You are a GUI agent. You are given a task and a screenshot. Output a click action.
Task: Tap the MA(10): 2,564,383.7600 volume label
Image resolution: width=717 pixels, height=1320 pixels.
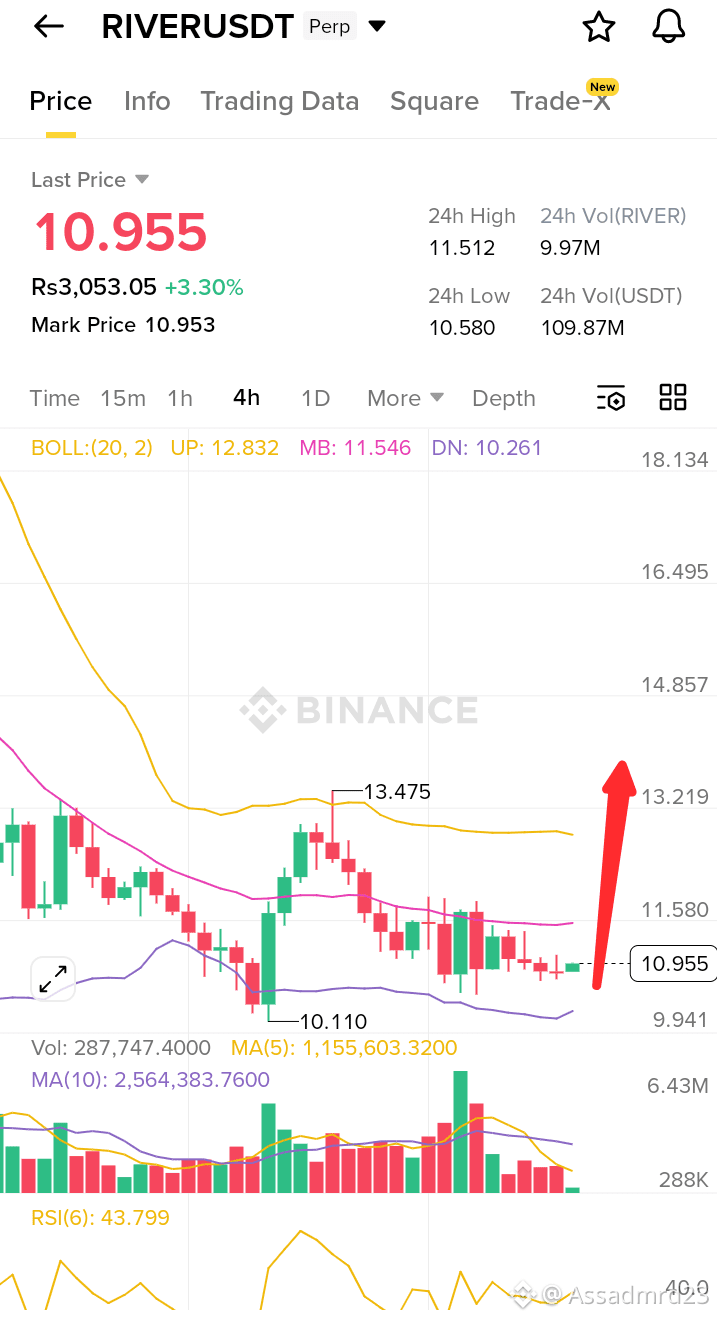click(151, 1080)
